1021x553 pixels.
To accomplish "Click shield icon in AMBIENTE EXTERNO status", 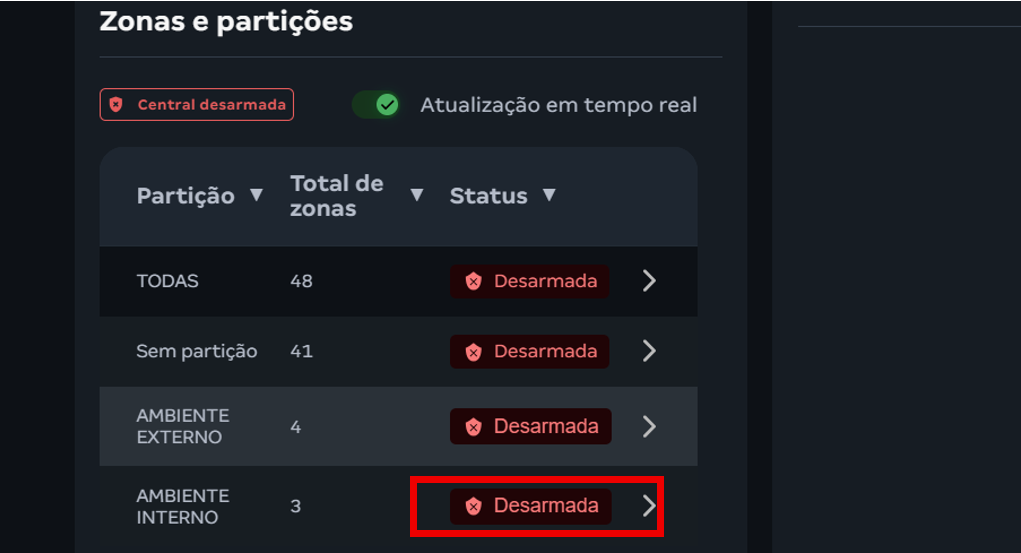I will point(474,427).
